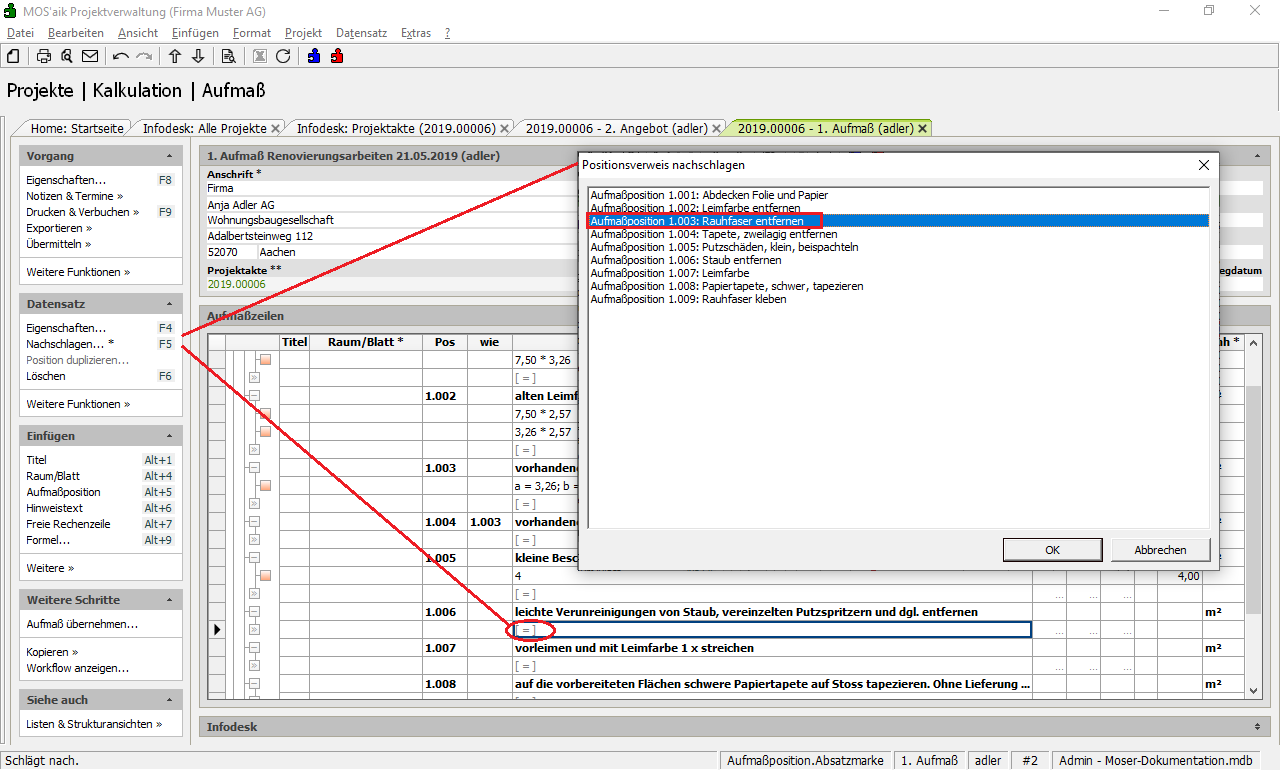The image size is (1280, 770).
Task: Click the print icon in toolbar
Action: coord(44,56)
